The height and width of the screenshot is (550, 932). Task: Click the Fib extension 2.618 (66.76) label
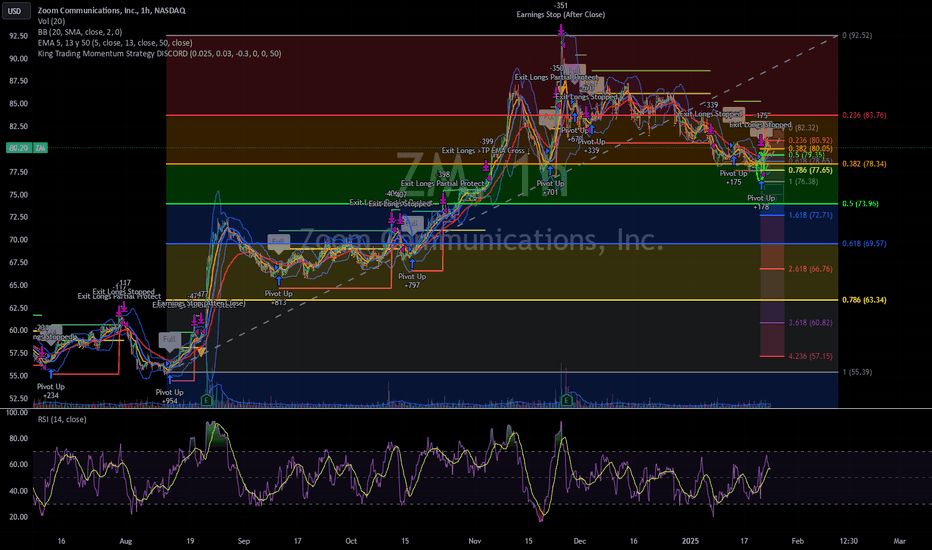click(810, 269)
